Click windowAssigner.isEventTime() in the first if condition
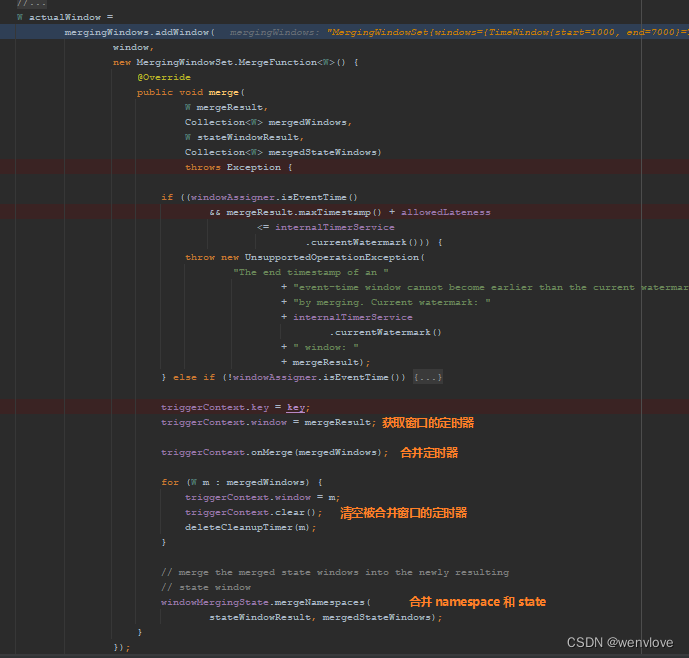 click(x=274, y=197)
